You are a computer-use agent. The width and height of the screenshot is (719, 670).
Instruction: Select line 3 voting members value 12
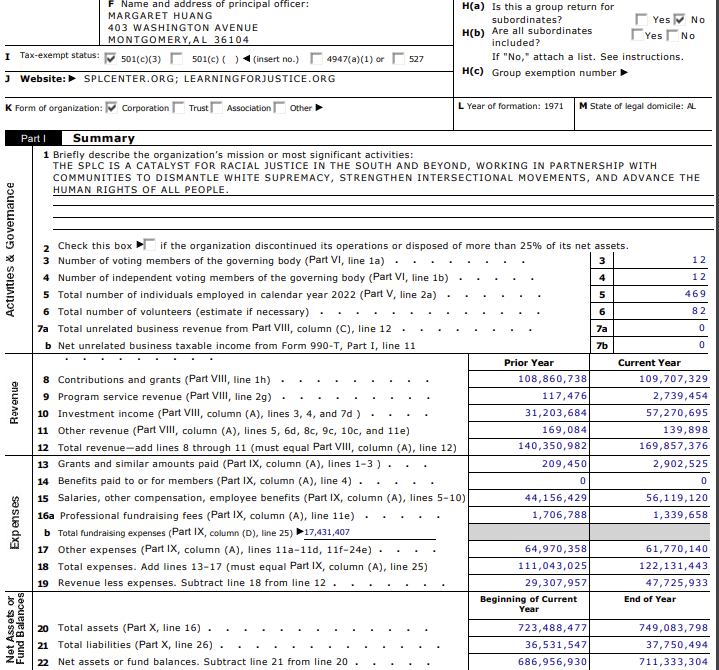coord(699,260)
